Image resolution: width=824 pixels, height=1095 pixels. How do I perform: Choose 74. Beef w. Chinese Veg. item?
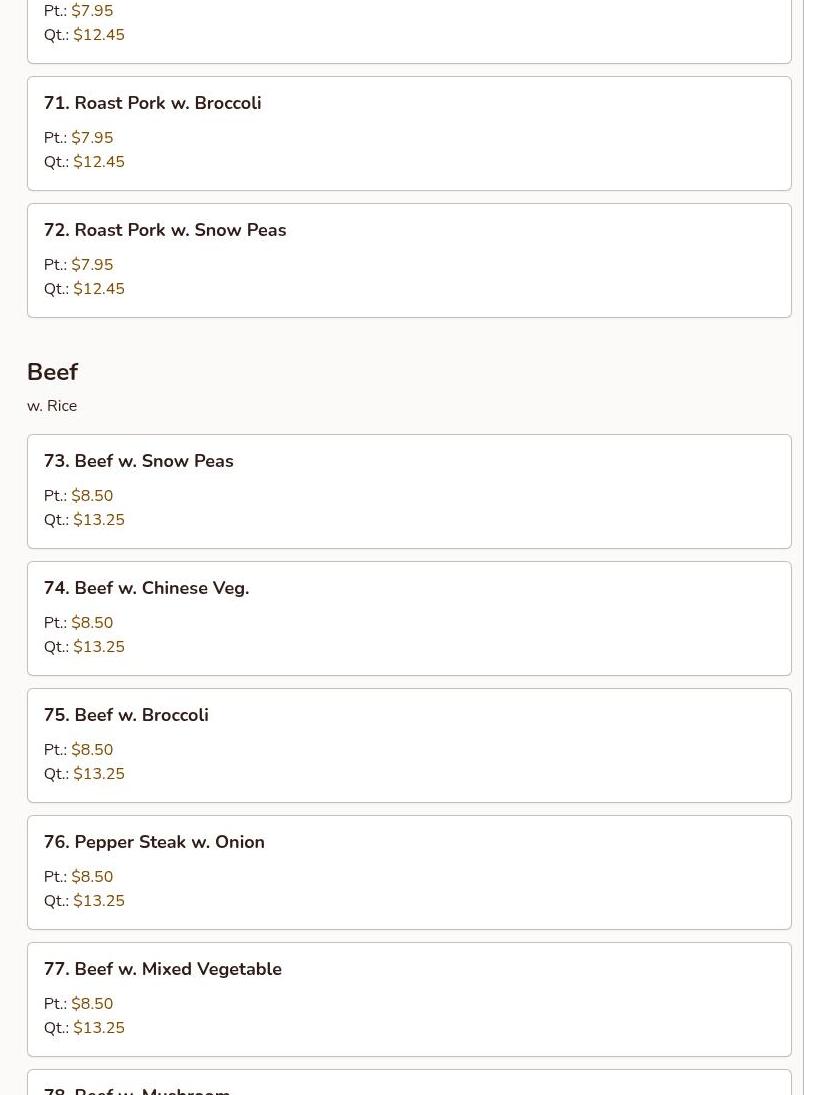click(409, 619)
